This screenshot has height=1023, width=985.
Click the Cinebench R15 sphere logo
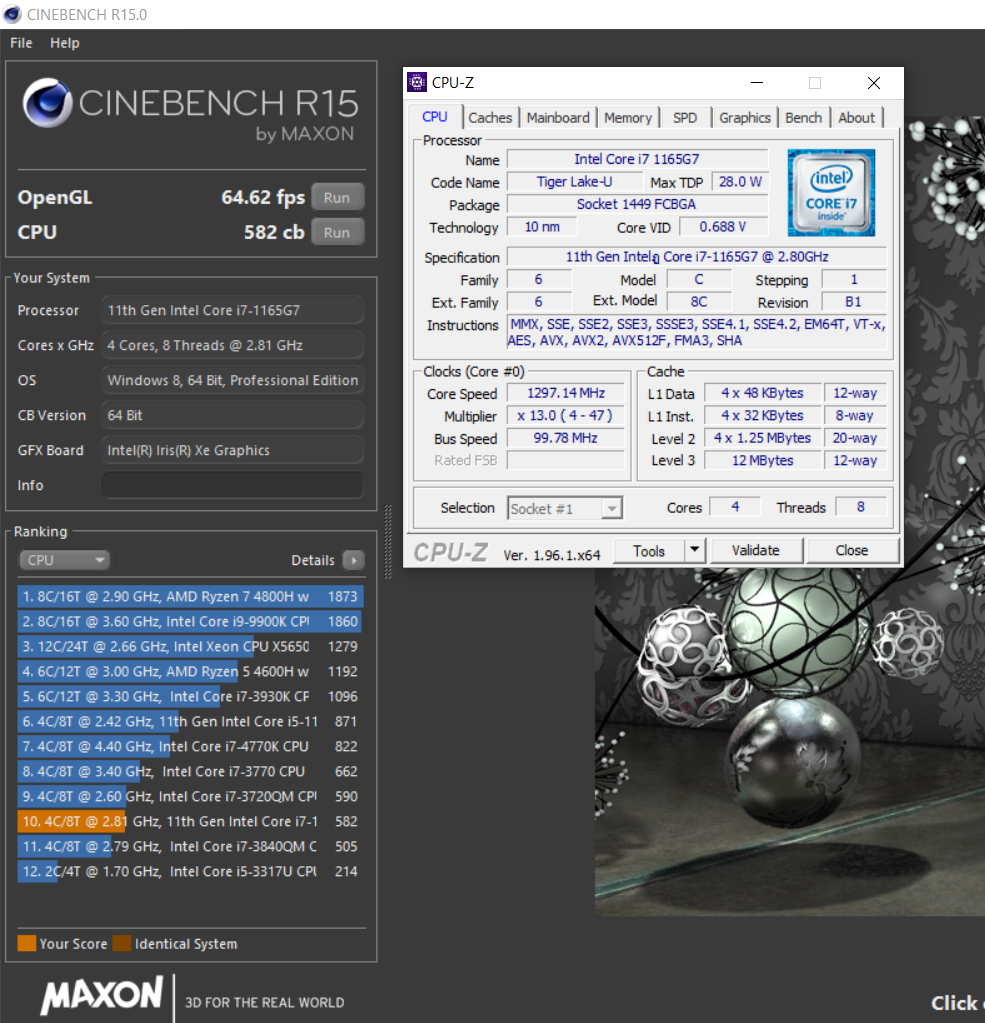47,102
